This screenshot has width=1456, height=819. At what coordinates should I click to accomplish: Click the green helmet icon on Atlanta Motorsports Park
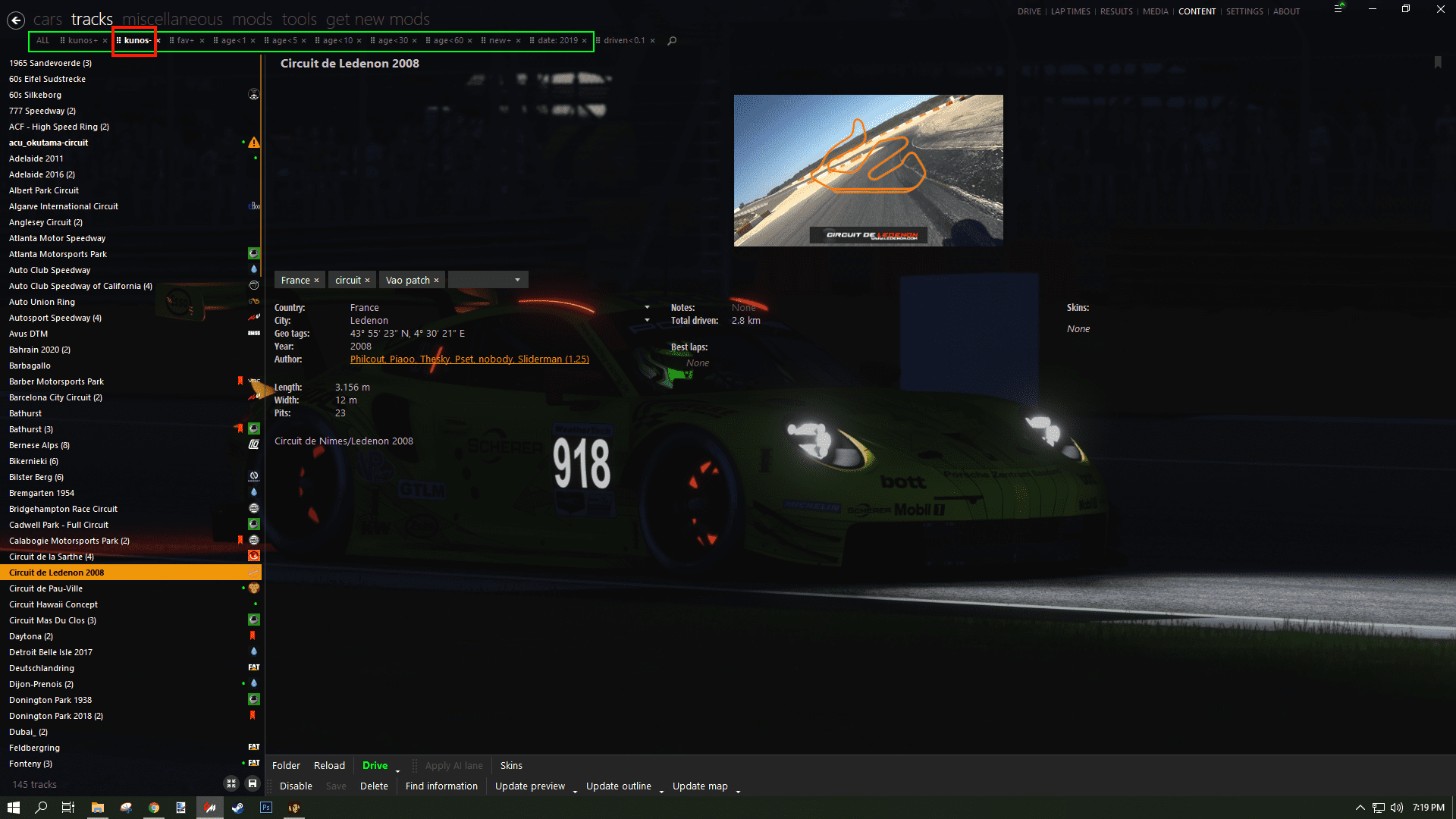click(254, 254)
